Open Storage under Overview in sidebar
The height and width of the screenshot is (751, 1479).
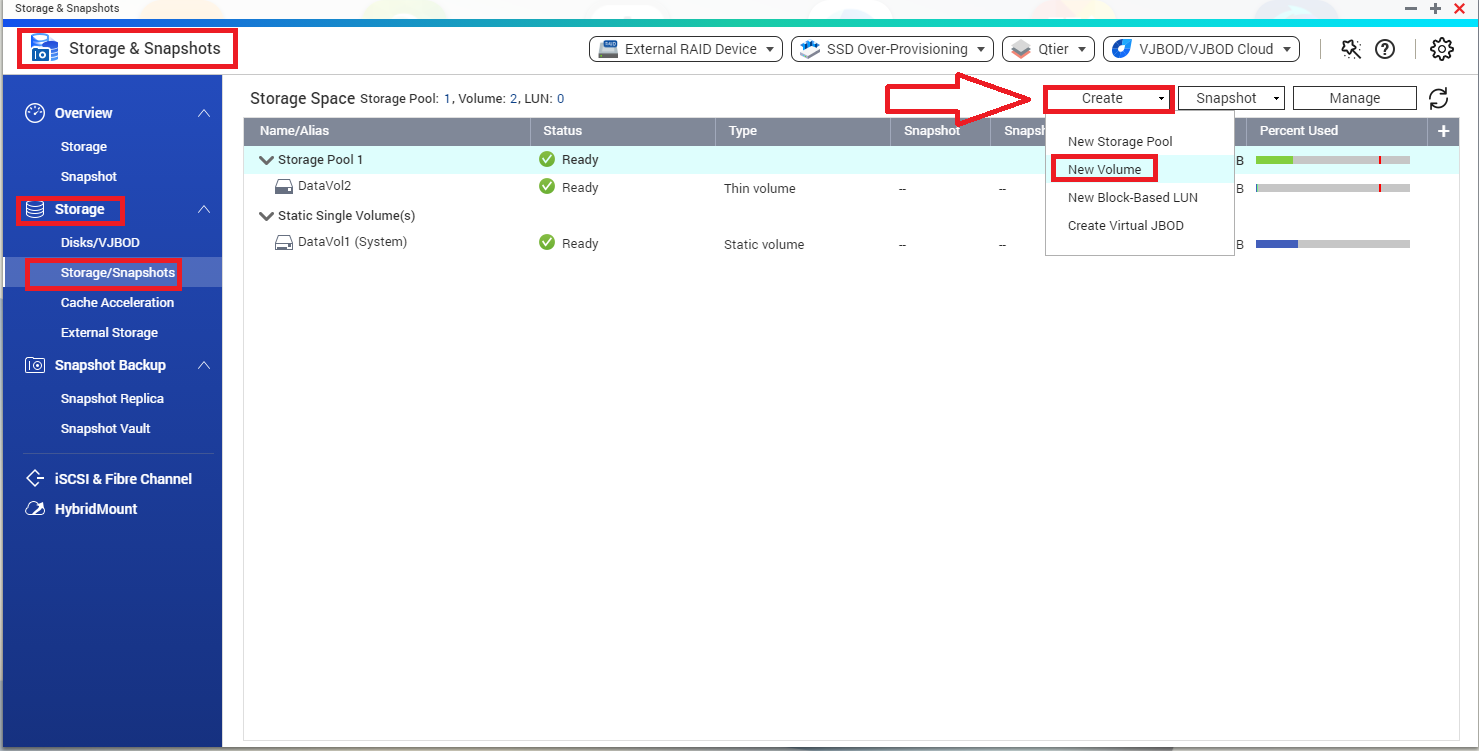tap(84, 146)
